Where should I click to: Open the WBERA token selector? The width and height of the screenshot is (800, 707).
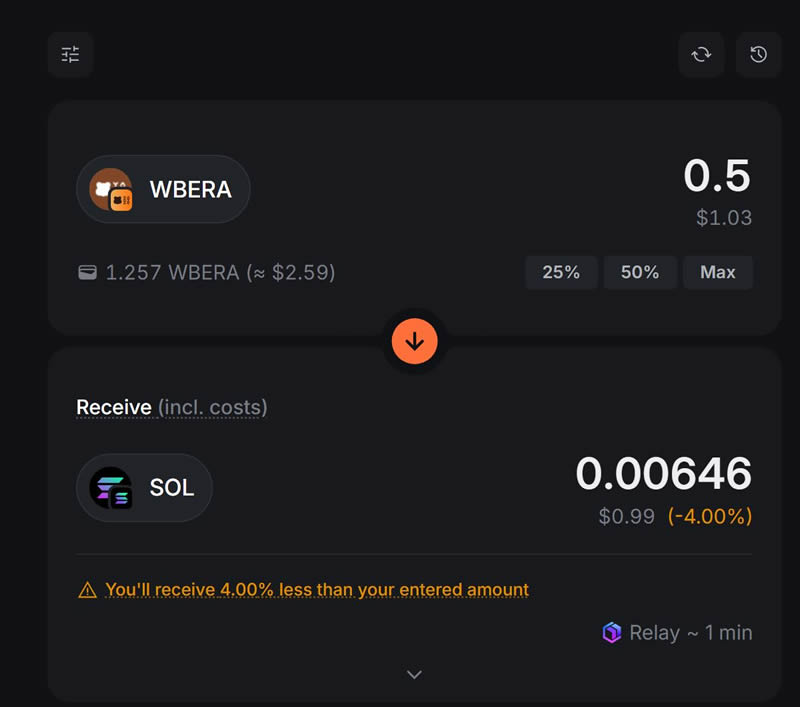click(x=163, y=189)
